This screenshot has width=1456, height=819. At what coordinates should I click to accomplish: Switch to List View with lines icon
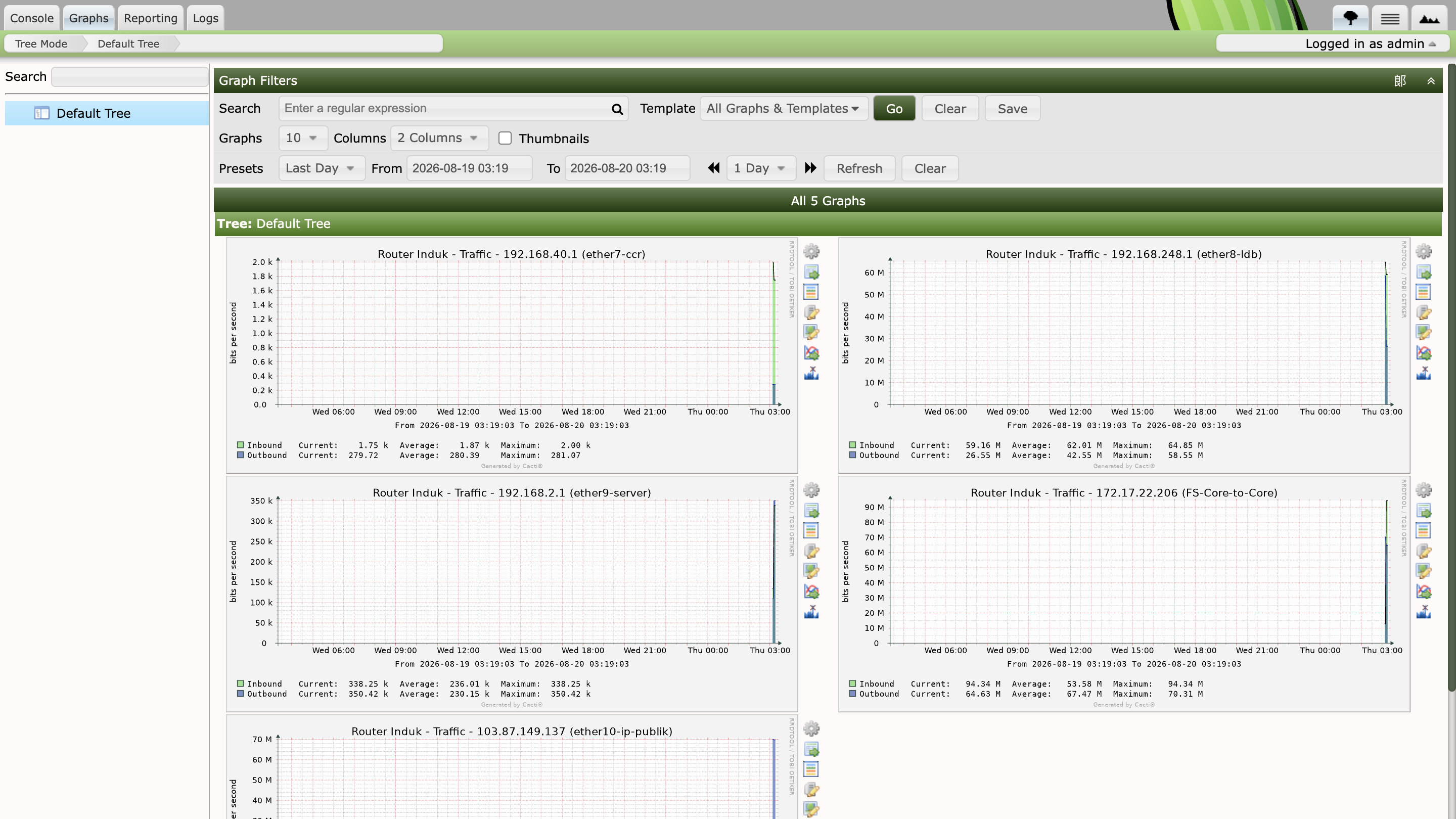[1390, 18]
